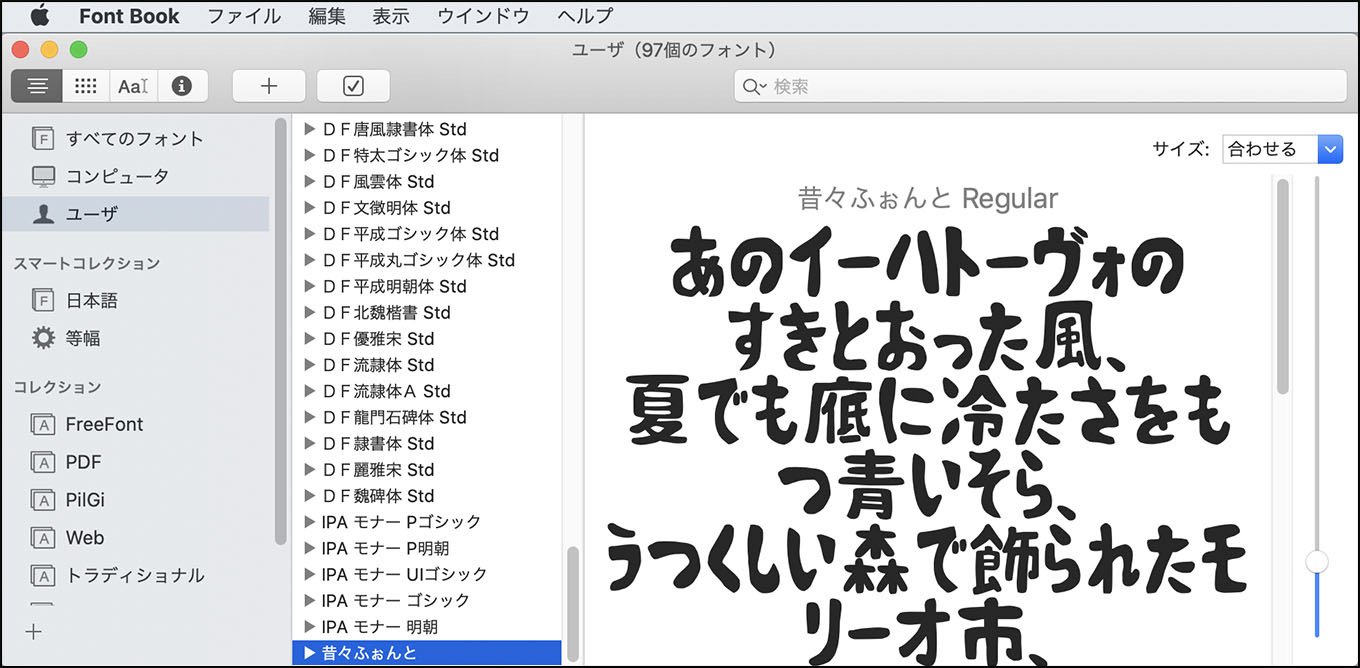This screenshot has width=1360, height=668.
Task: Open the 表示 menu
Action: [391, 16]
